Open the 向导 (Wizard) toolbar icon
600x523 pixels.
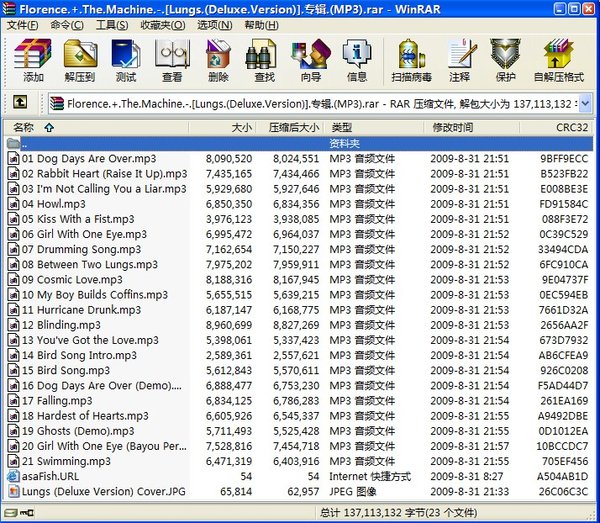(311, 54)
